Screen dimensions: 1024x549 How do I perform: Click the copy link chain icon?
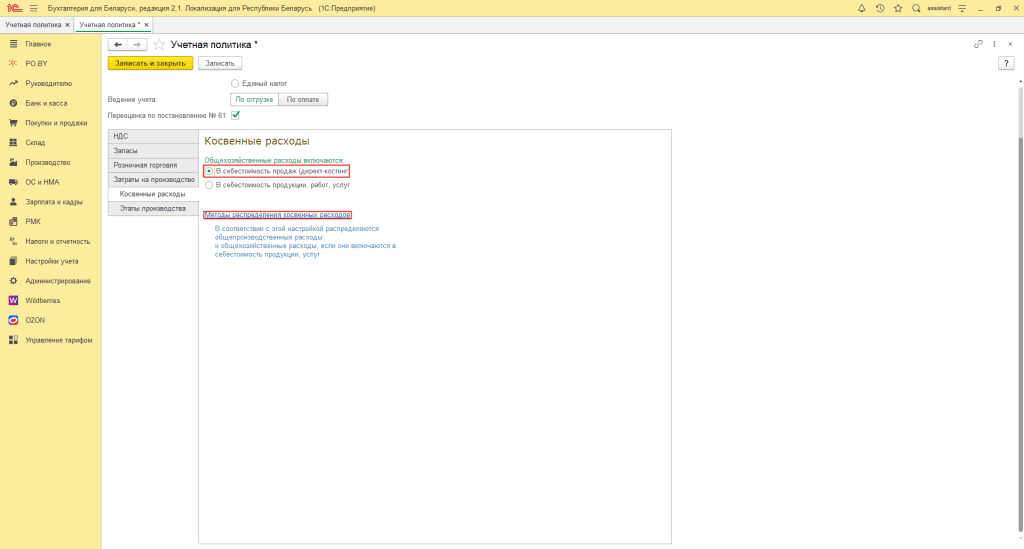[978, 44]
